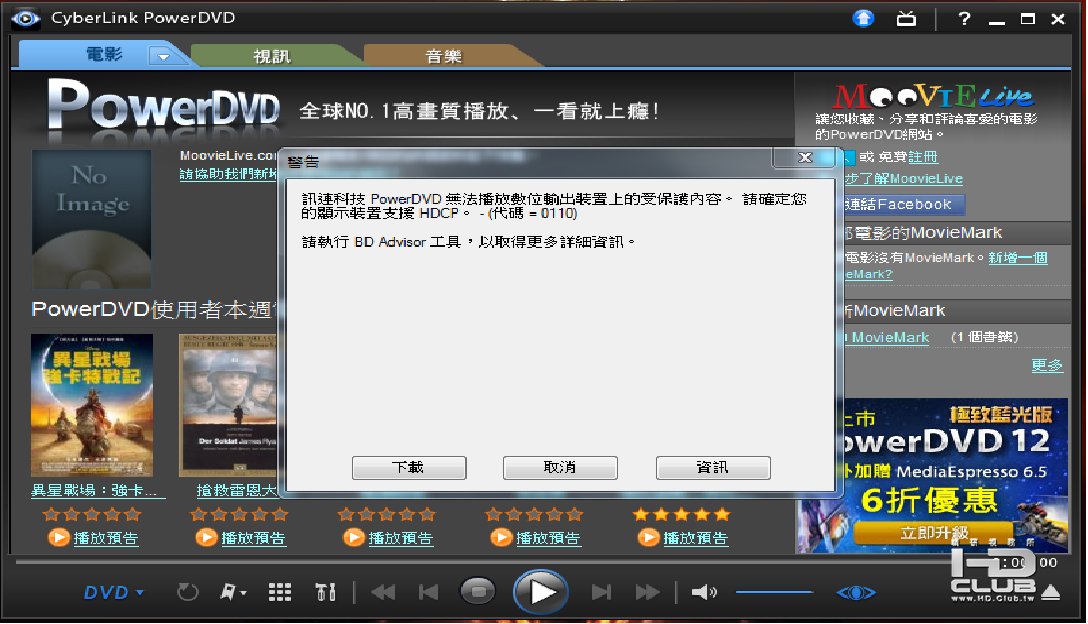Click the previous chapter button

[429, 592]
